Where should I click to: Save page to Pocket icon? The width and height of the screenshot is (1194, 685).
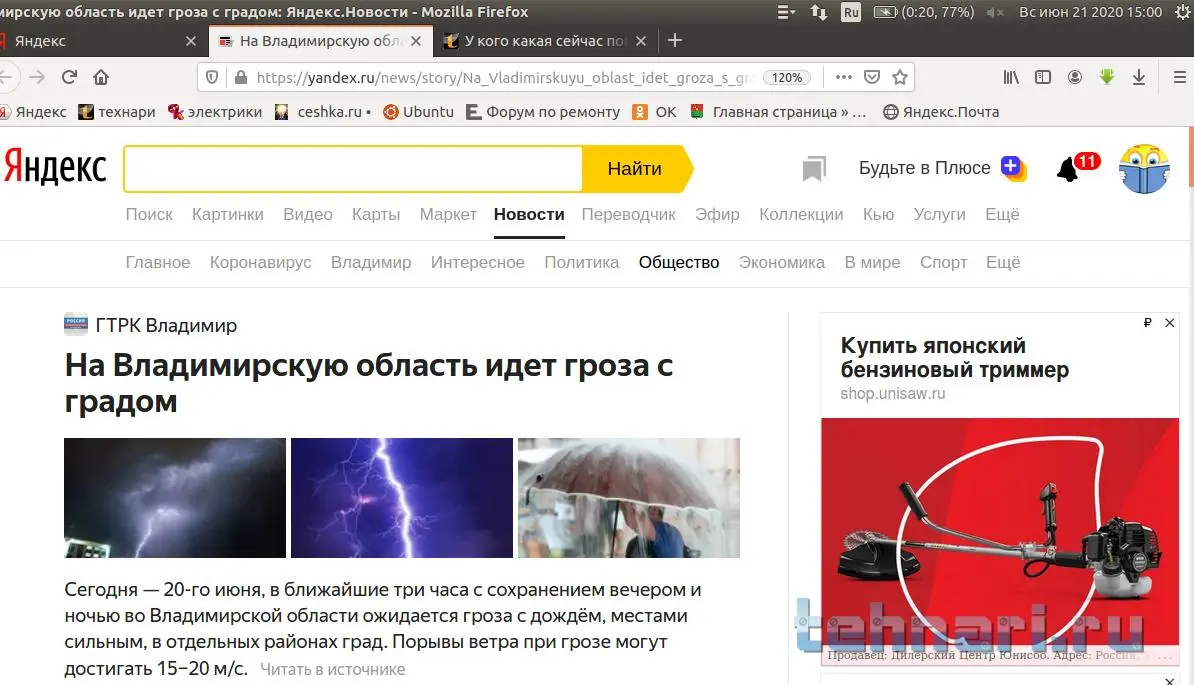[872, 77]
